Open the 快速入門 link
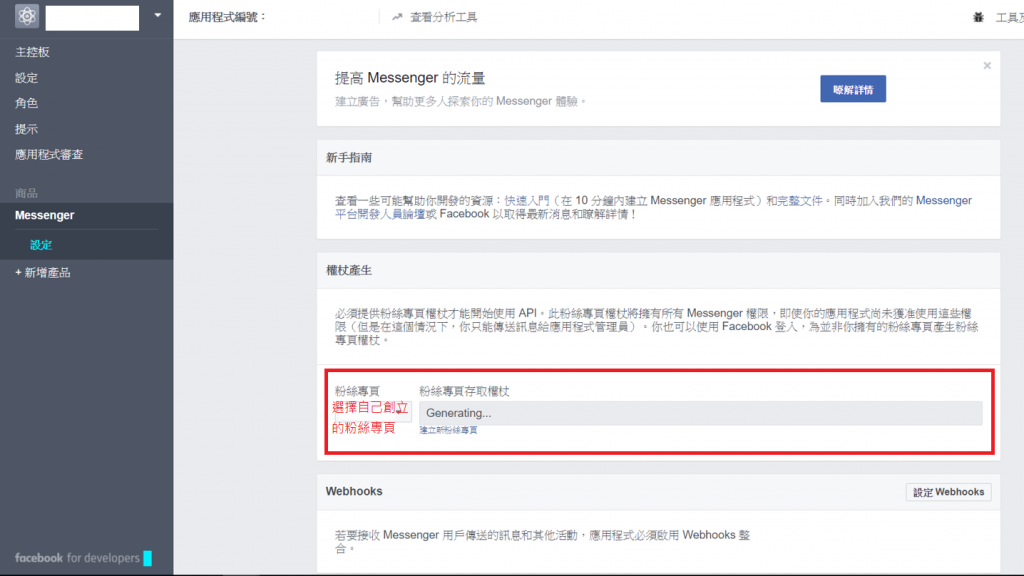Image resolution: width=1024 pixels, height=576 pixels. point(526,200)
